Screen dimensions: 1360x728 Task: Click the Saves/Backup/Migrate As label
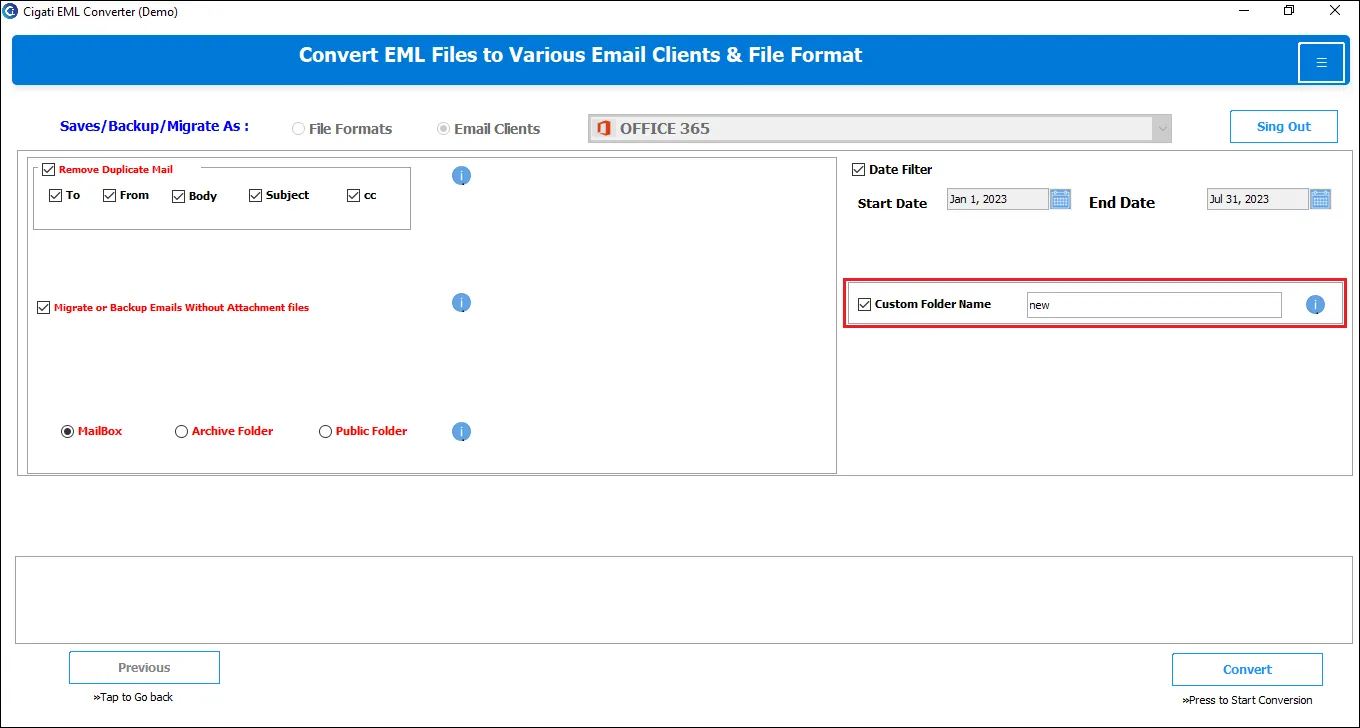[x=154, y=126]
